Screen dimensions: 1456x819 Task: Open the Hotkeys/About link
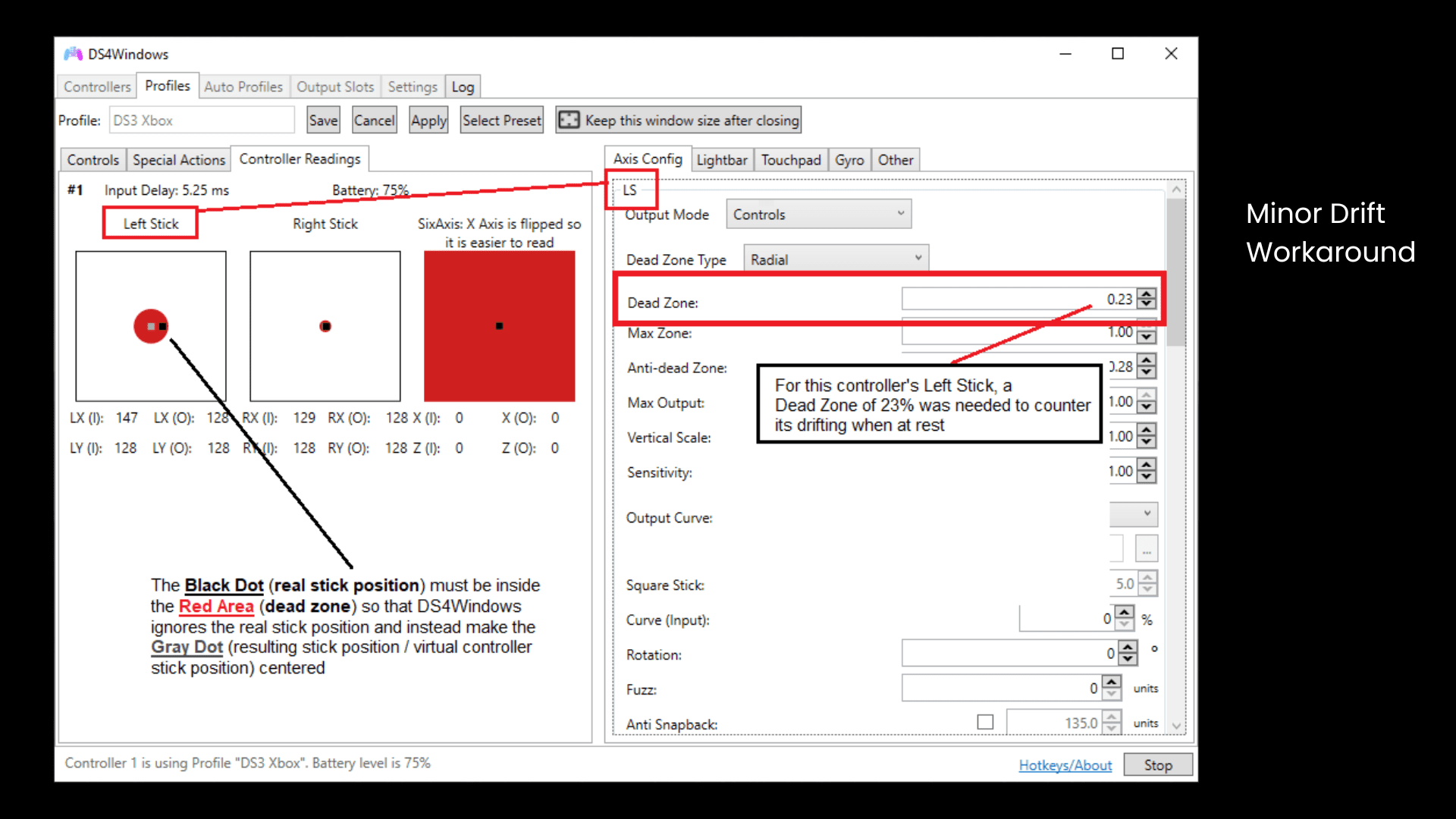click(1065, 765)
